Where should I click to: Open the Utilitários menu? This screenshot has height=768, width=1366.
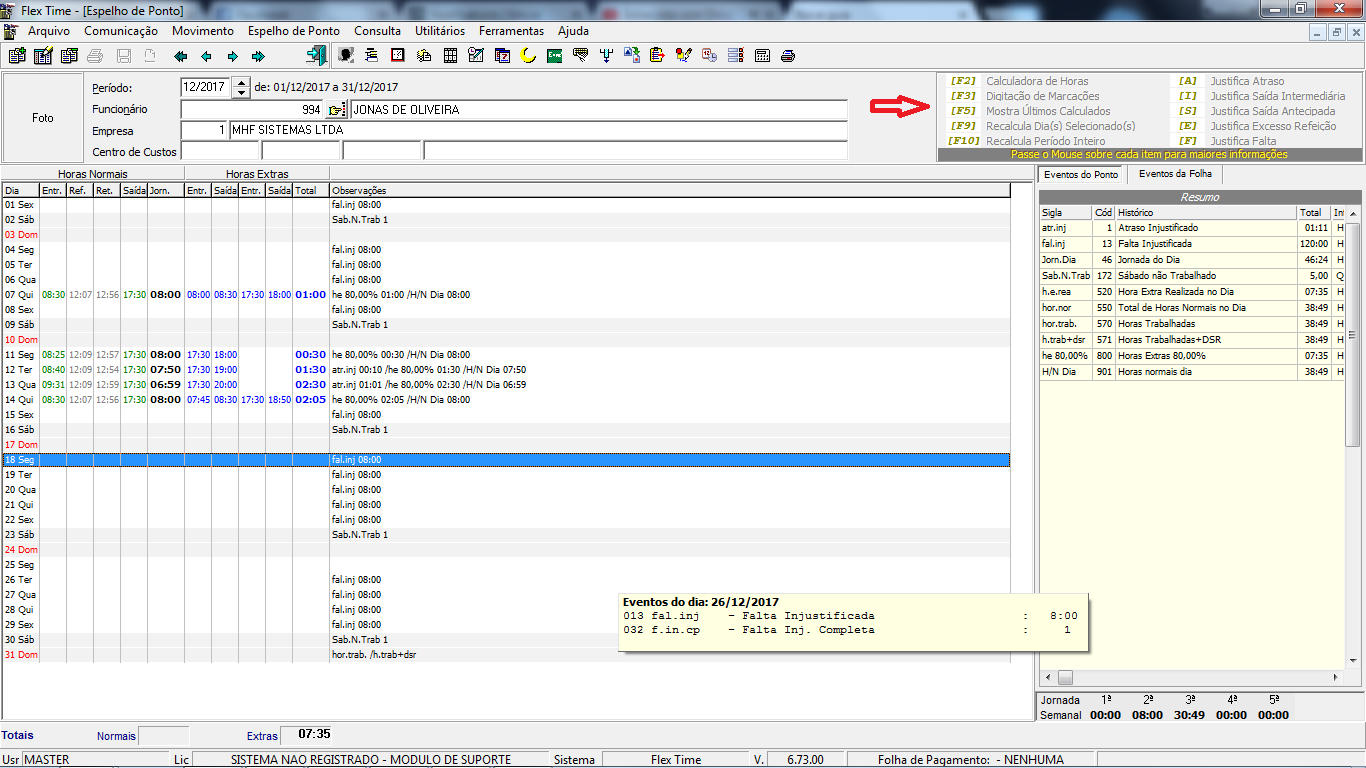click(441, 31)
